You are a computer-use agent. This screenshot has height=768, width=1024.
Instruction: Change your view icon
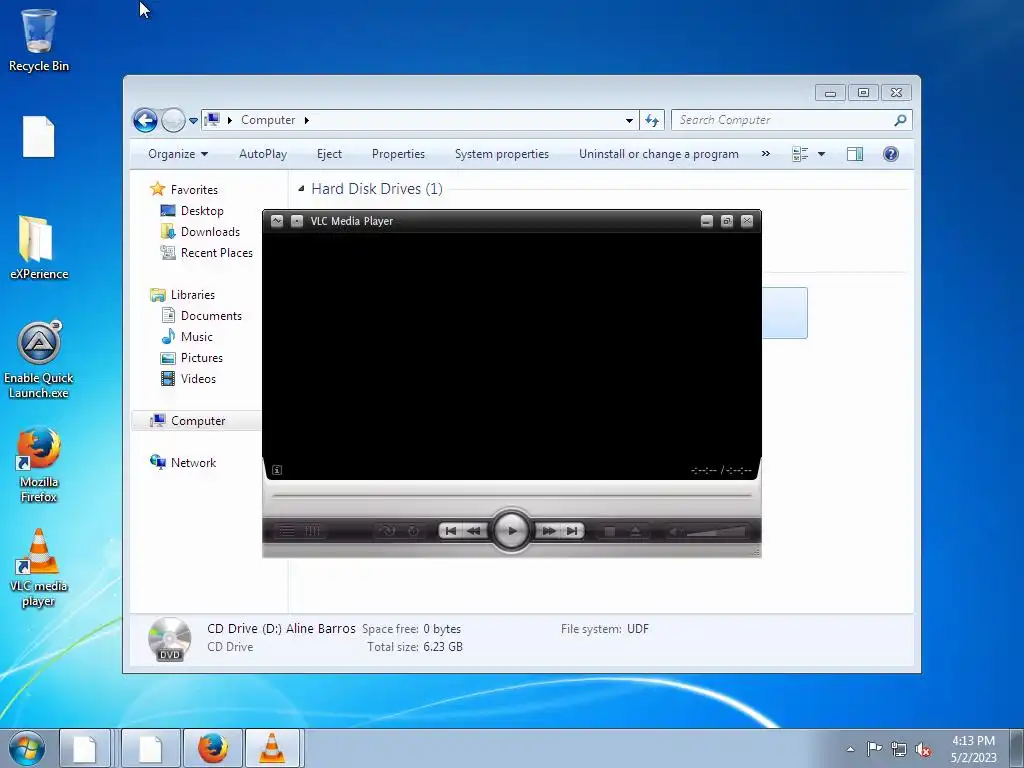click(800, 154)
